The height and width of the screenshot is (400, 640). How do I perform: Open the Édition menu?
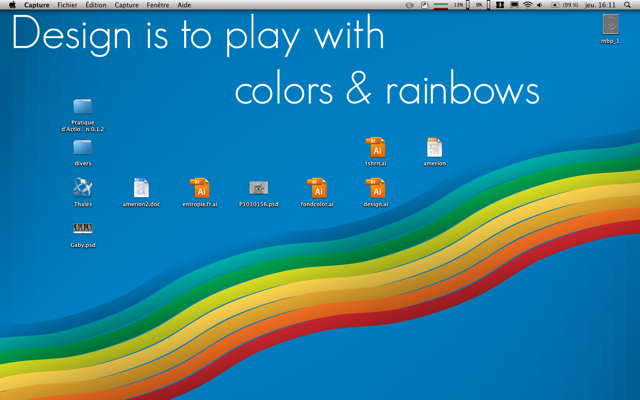(96, 5)
